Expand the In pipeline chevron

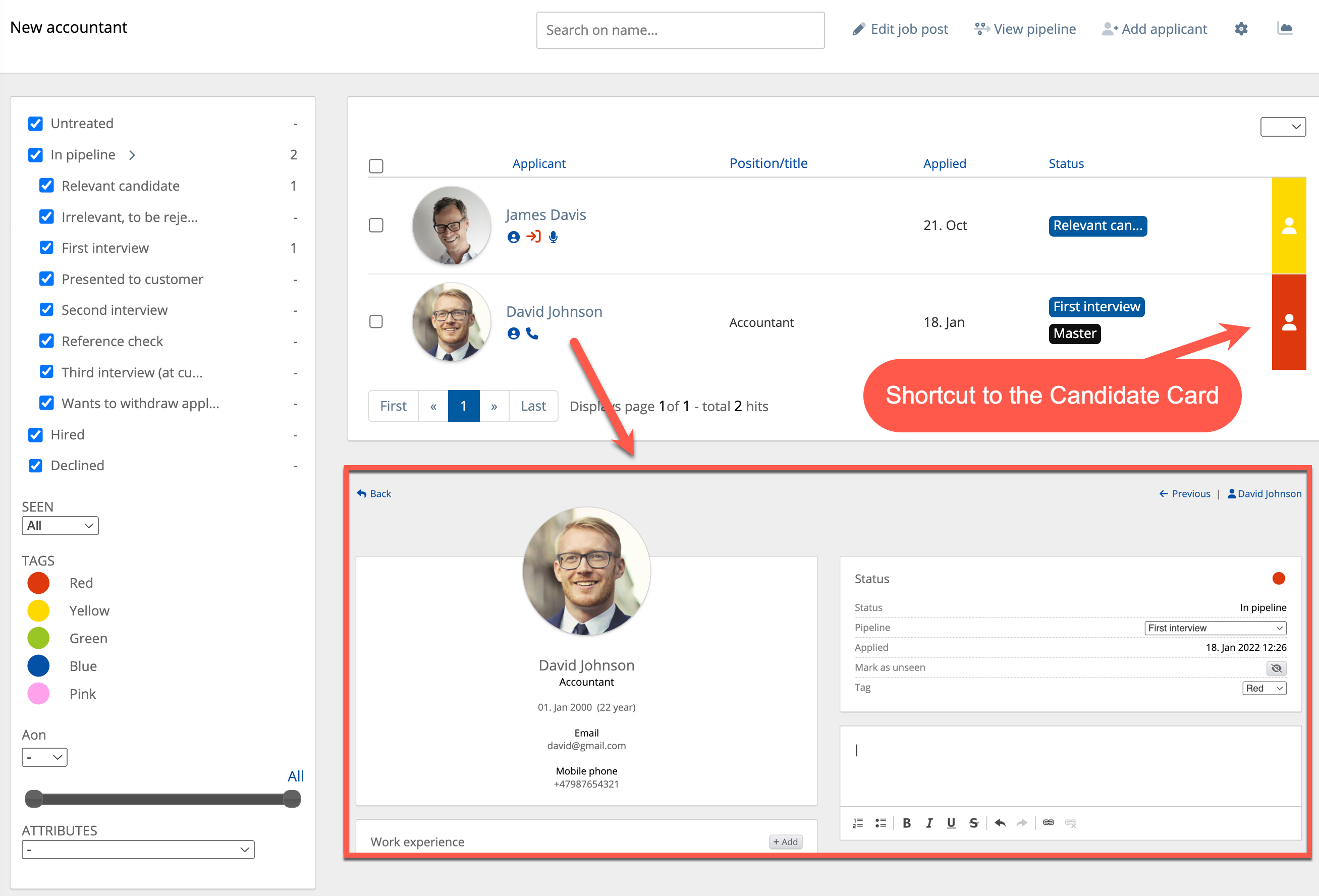(132, 155)
